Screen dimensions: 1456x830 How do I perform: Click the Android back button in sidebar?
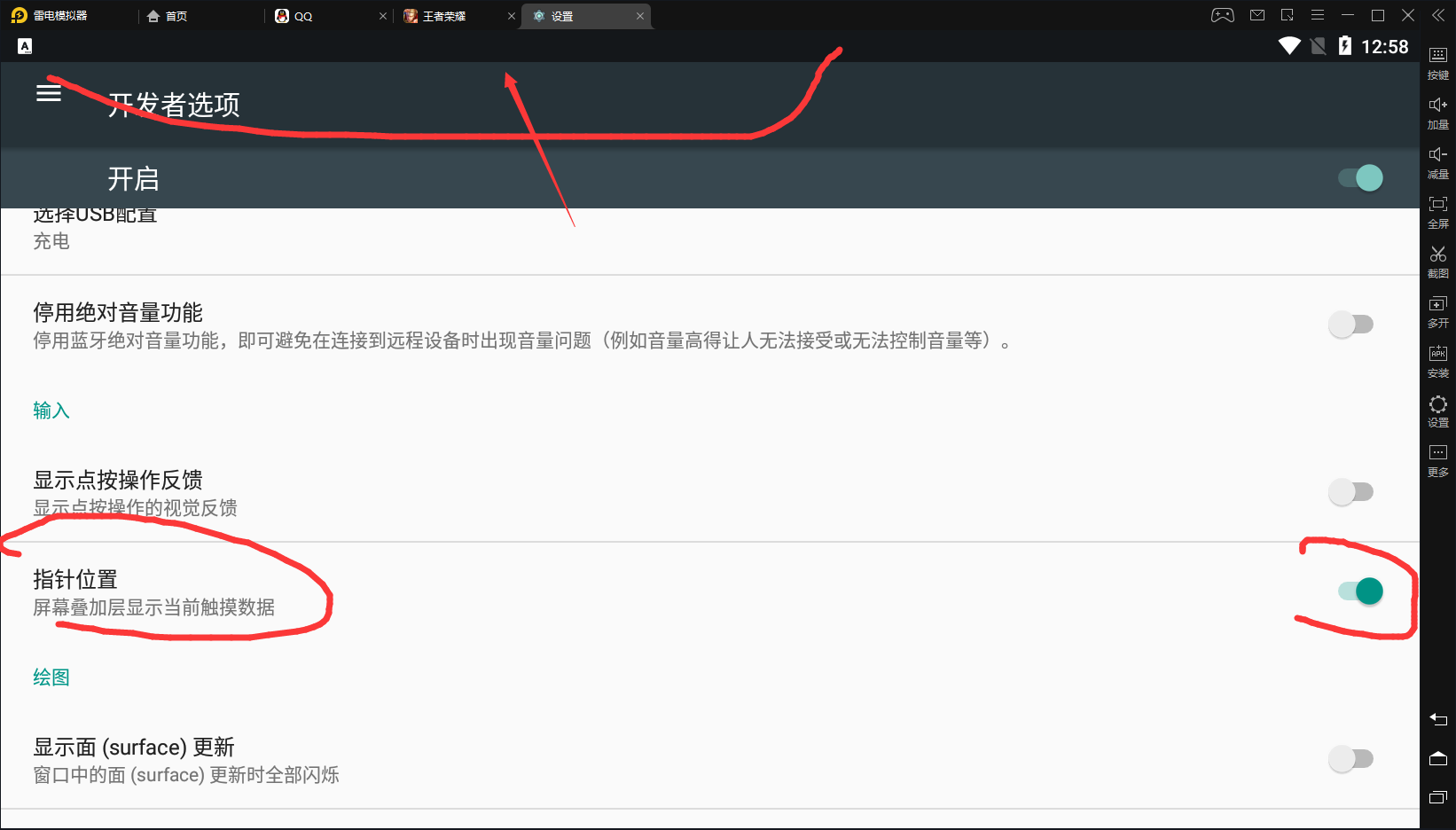(x=1438, y=719)
